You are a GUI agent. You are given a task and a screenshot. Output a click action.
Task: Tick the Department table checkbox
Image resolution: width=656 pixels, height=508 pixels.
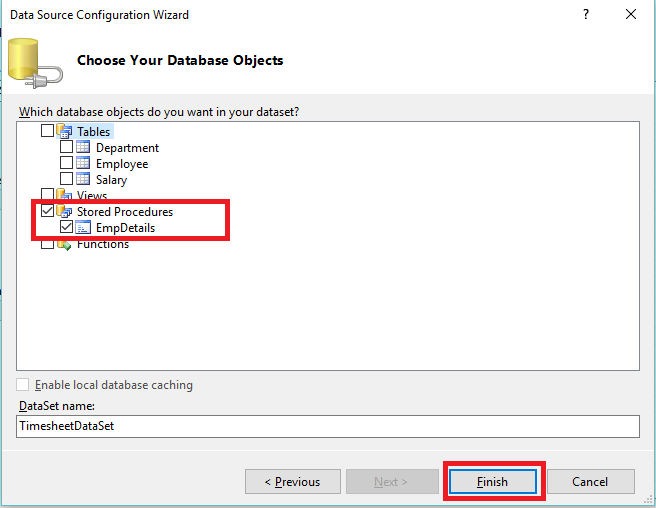coord(67,148)
